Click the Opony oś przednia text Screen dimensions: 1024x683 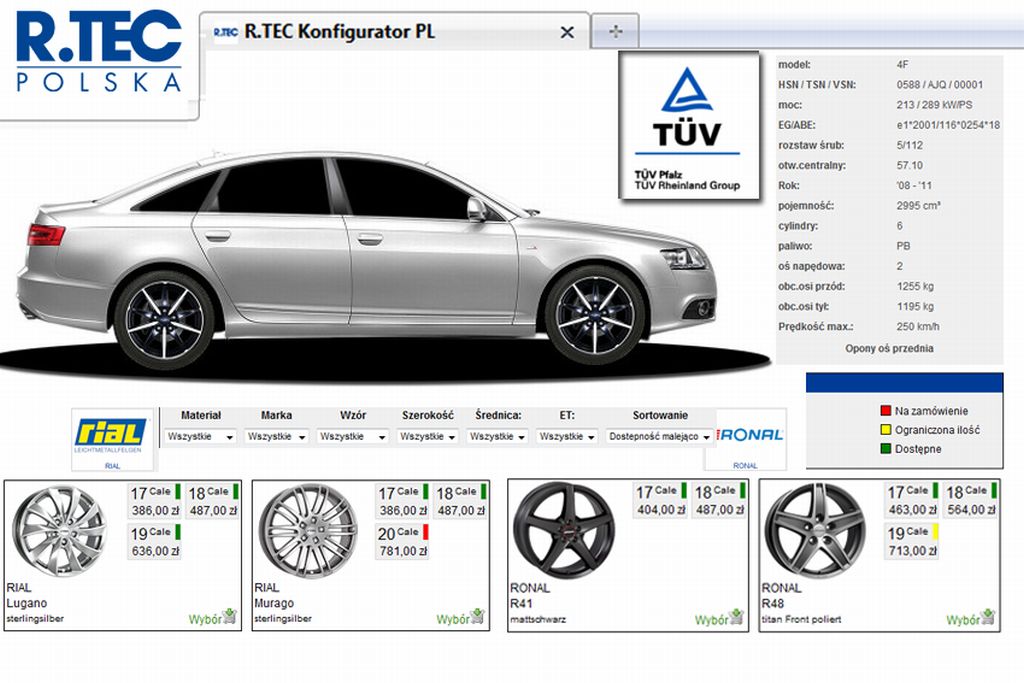pos(889,349)
